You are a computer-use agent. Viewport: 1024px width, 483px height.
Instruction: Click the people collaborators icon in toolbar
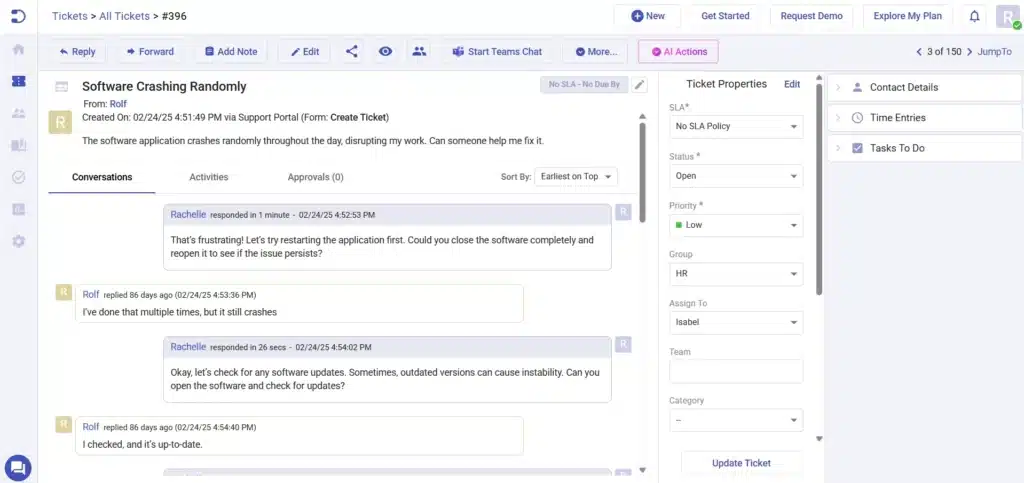click(x=419, y=51)
